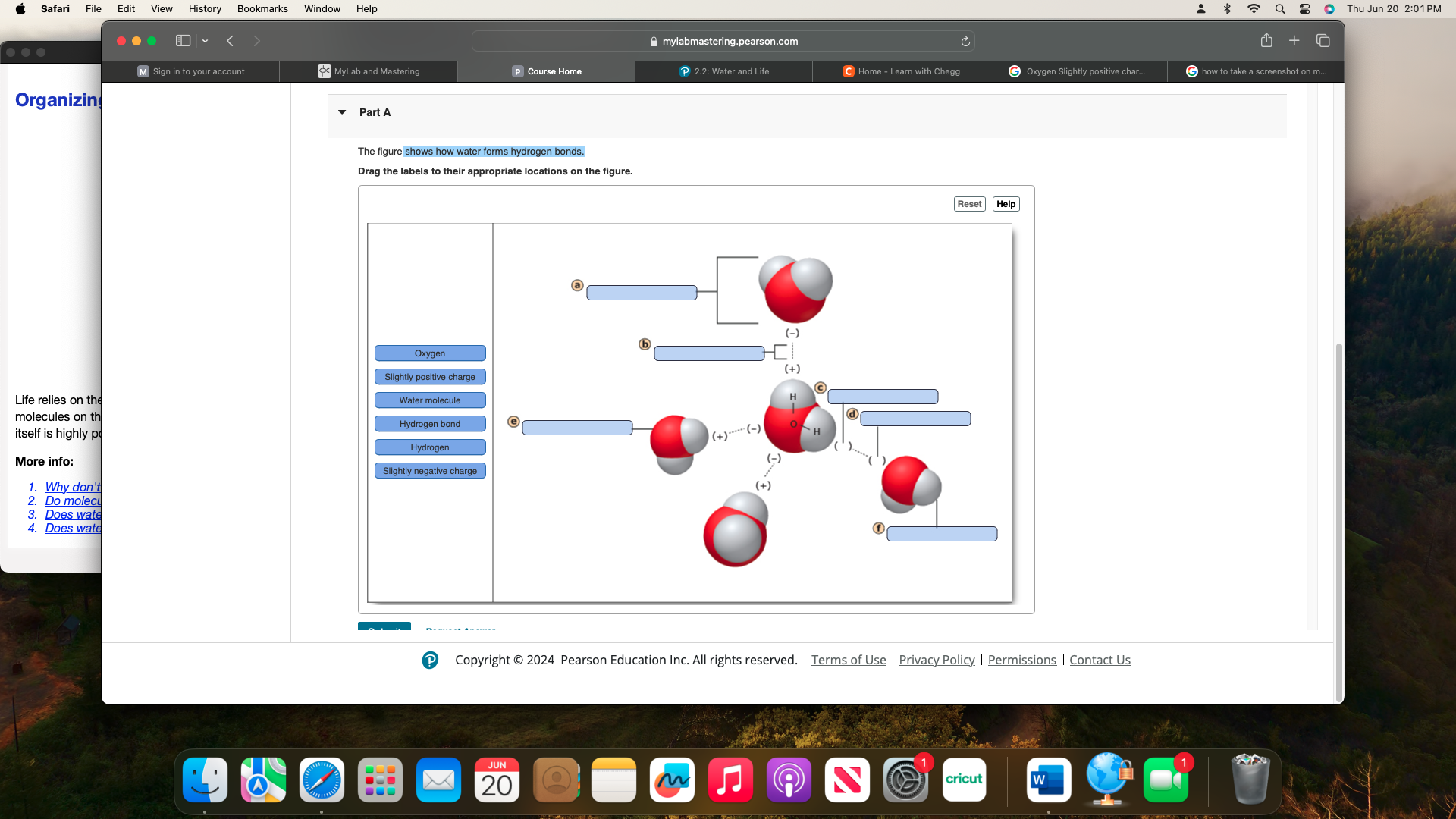Launch Cricut from the Dock
This screenshot has height=819, width=1456.
click(x=964, y=779)
